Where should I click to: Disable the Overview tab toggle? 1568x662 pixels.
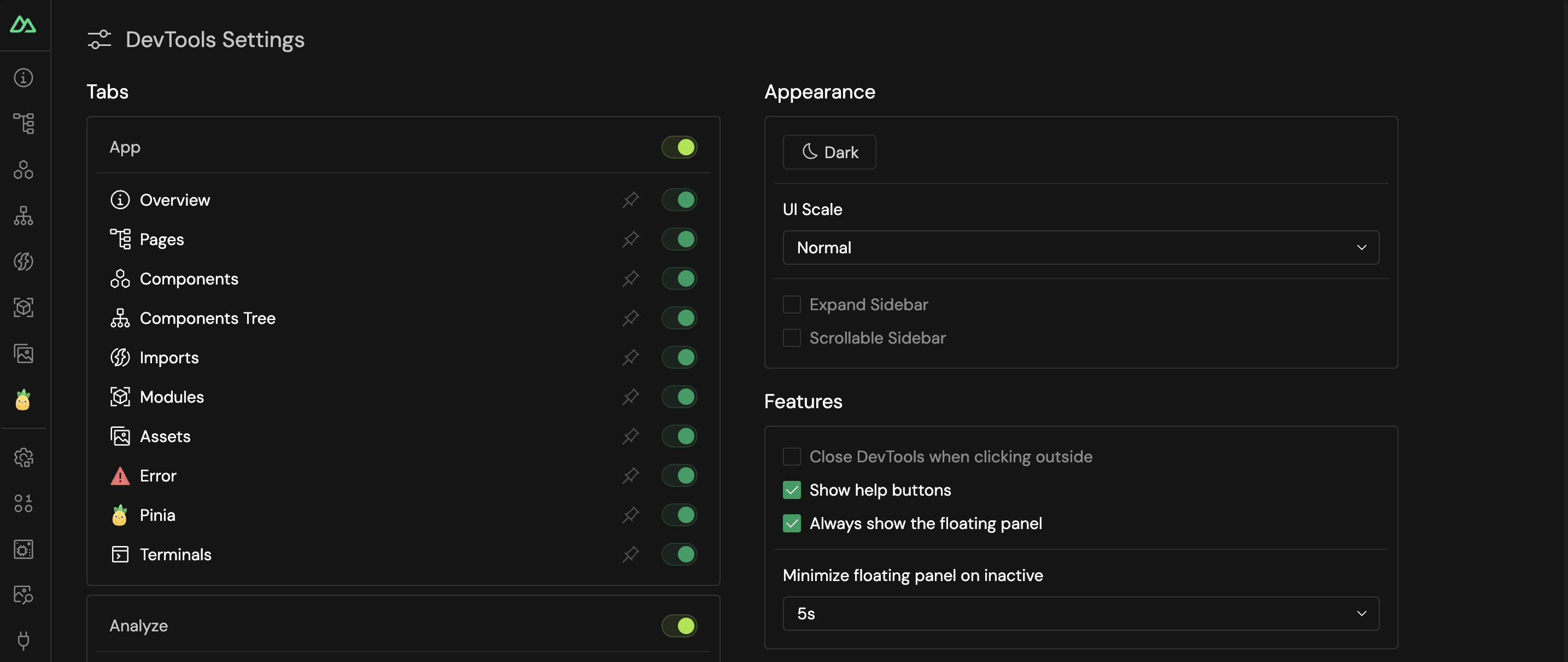pyautogui.click(x=680, y=200)
